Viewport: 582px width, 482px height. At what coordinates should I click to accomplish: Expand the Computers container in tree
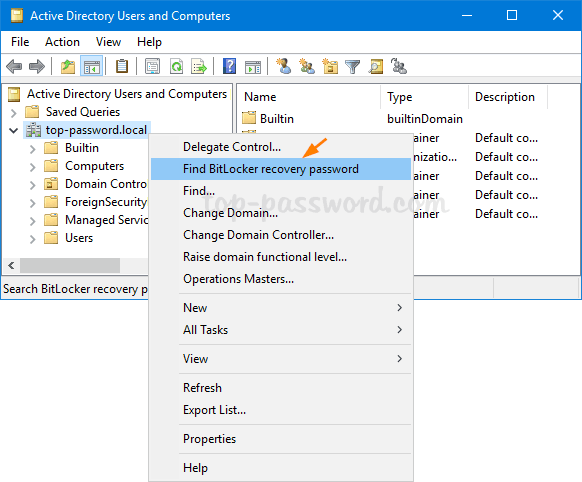33,167
